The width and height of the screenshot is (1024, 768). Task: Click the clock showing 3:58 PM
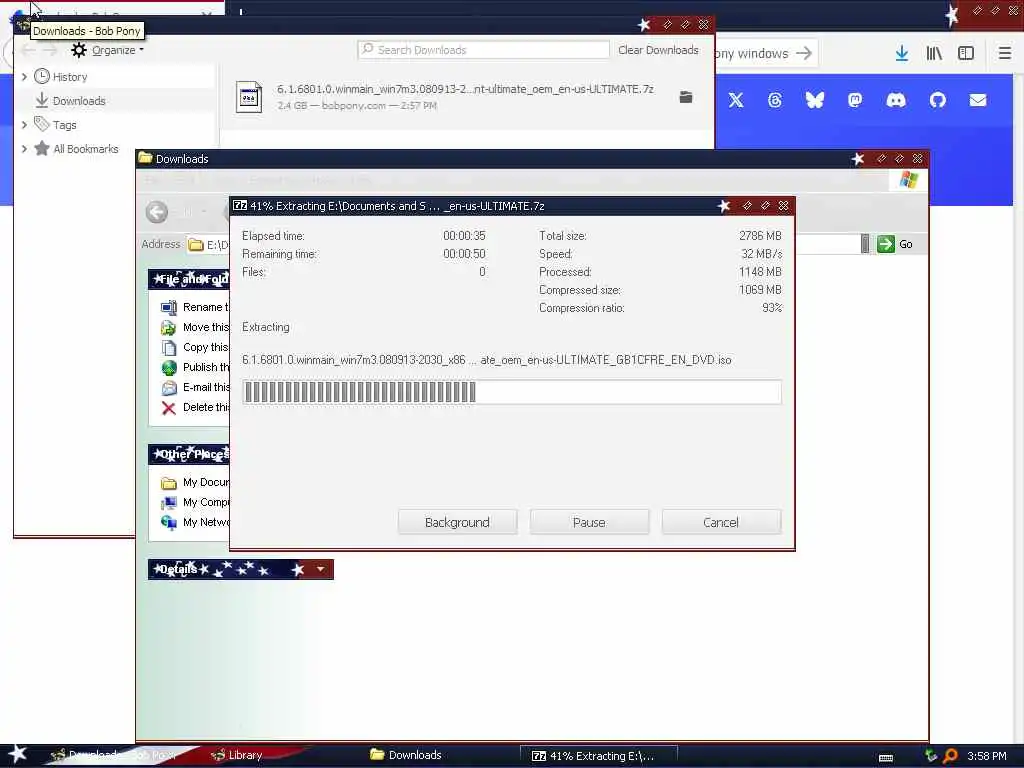(x=987, y=756)
